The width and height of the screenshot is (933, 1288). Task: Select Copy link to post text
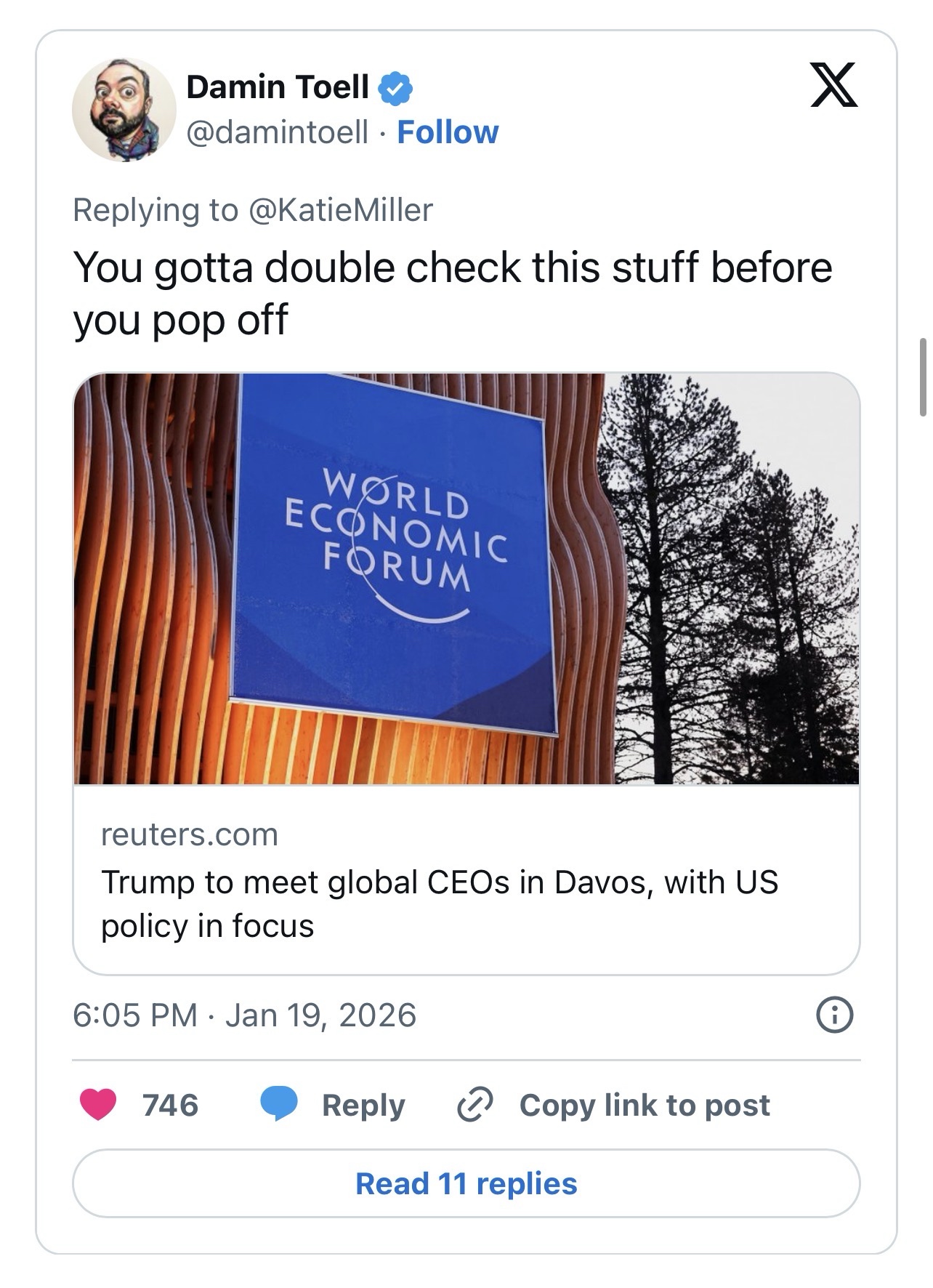(645, 1105)
